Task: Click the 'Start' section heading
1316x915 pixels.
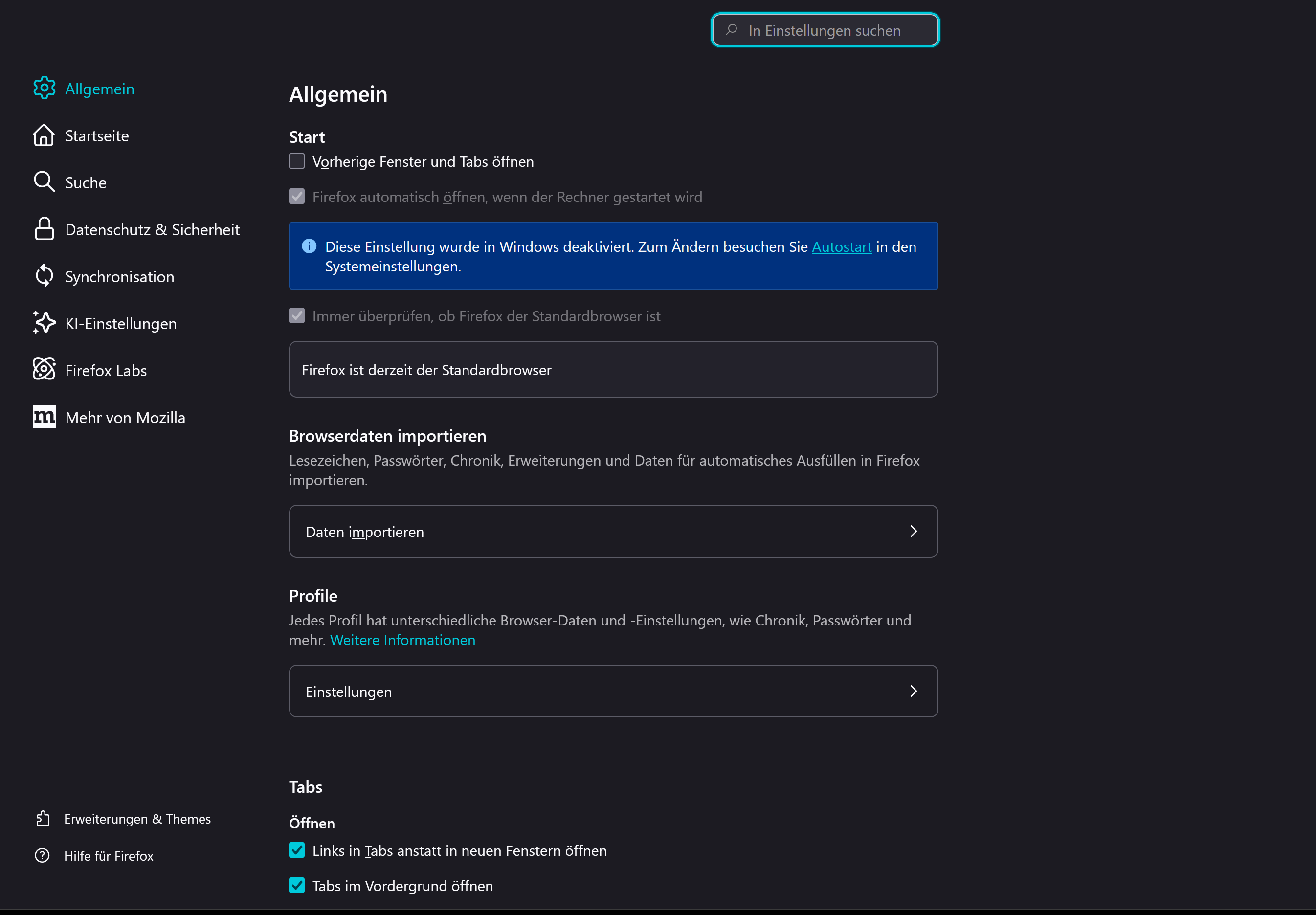Action: point(307,137)
